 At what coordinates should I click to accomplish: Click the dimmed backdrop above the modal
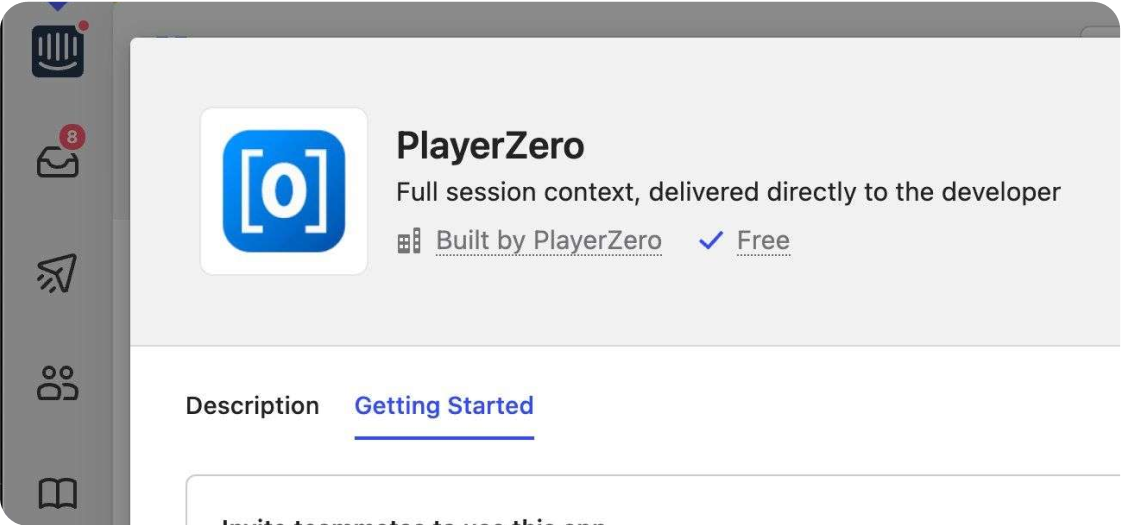[x=600, y=18]
